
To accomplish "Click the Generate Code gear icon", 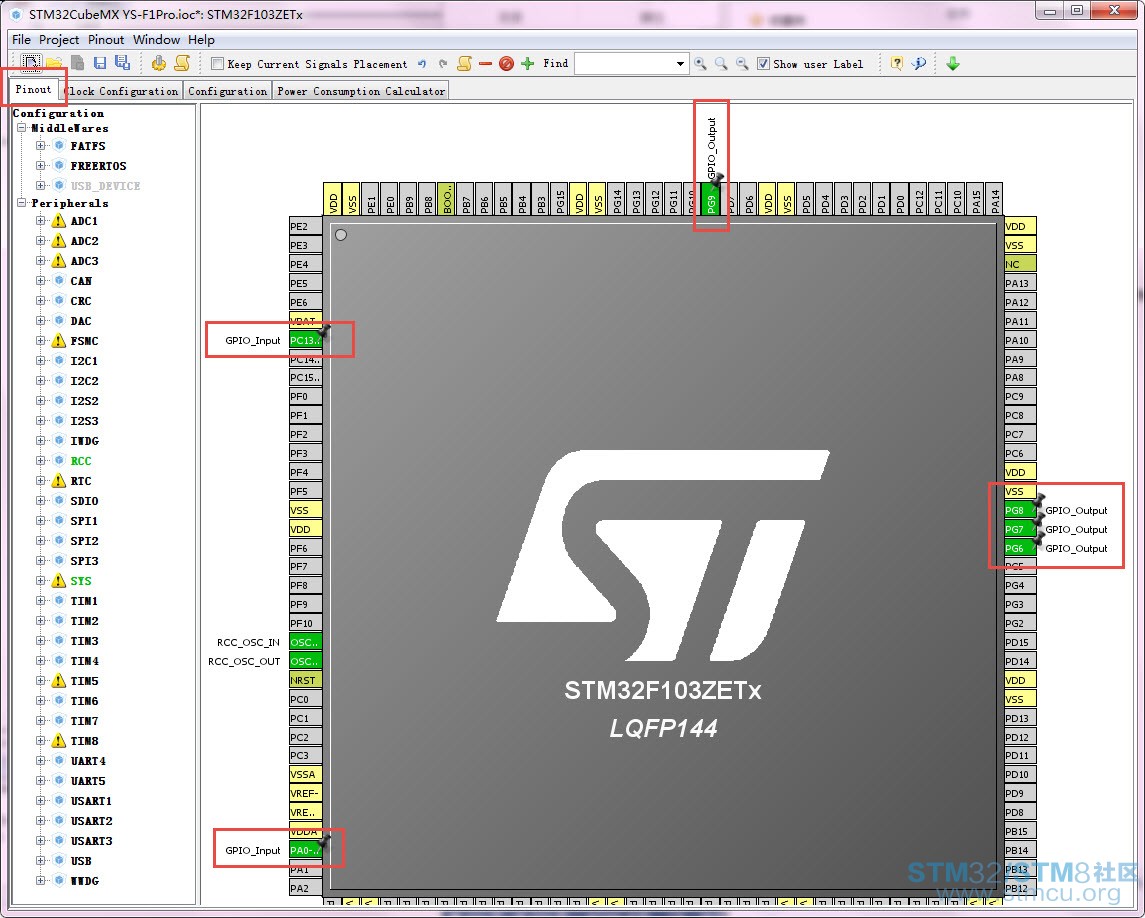I will [158, 64].
